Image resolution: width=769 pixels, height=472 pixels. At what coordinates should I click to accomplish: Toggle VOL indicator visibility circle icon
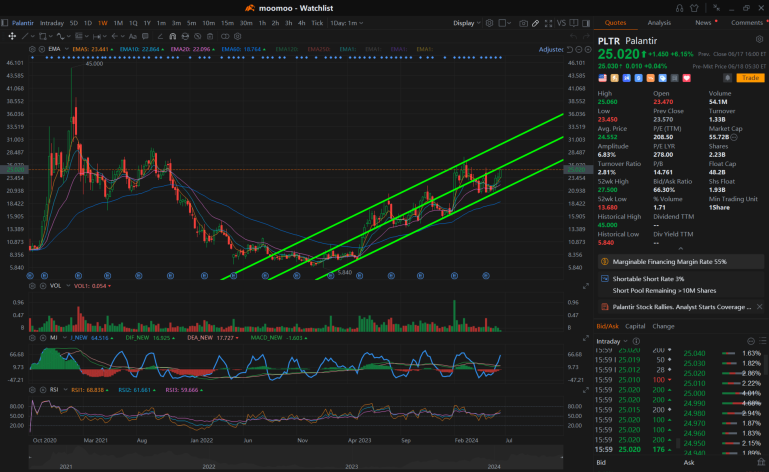(42, 286)
